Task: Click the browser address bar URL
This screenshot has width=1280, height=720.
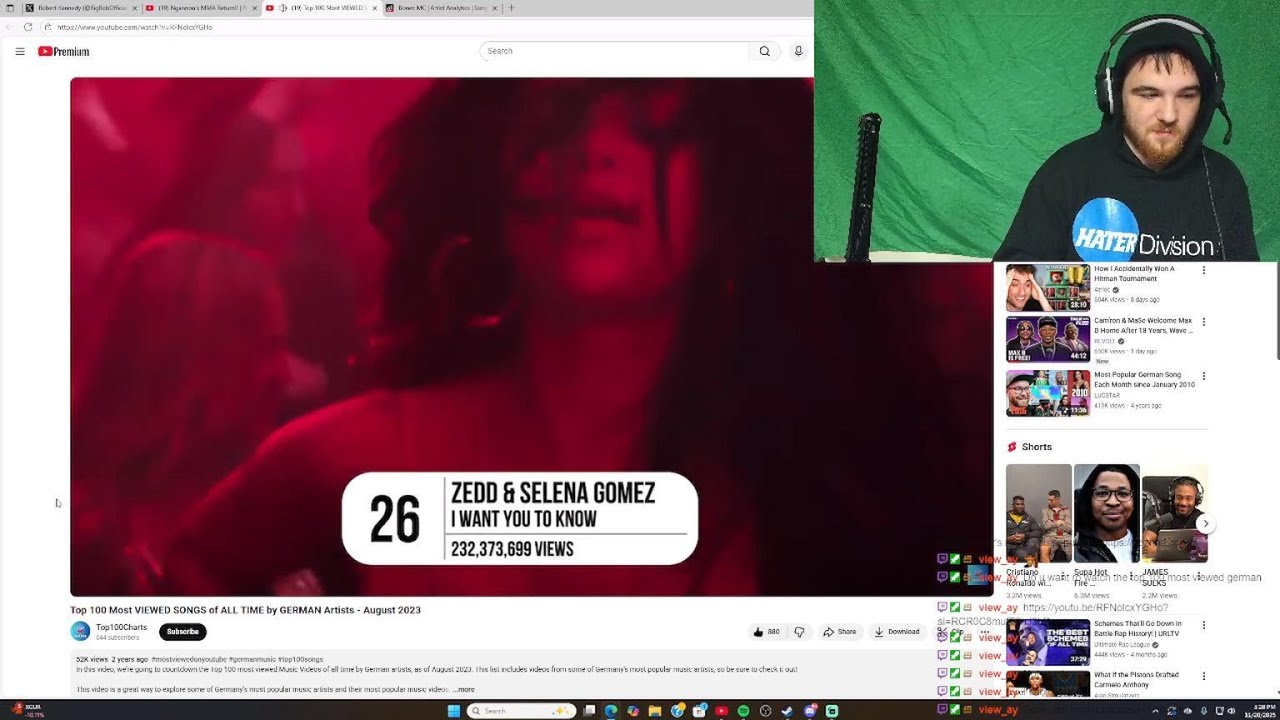Action: click(x=135, y=27)
